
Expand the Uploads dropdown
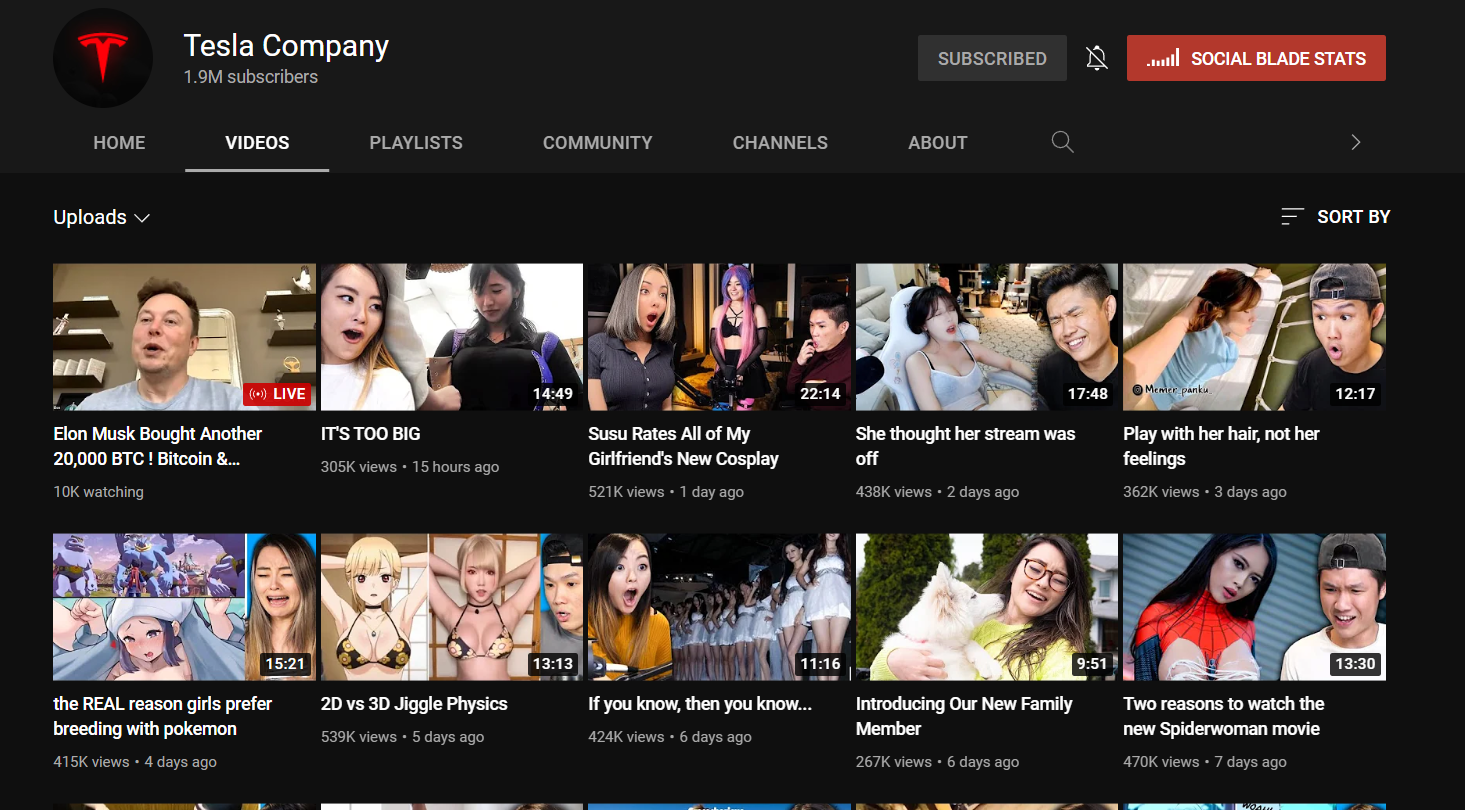pos(102,218)
